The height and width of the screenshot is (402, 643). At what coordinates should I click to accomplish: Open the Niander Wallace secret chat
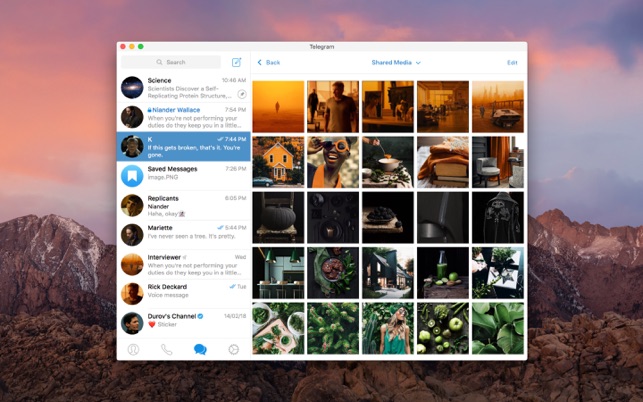[184, 117]
